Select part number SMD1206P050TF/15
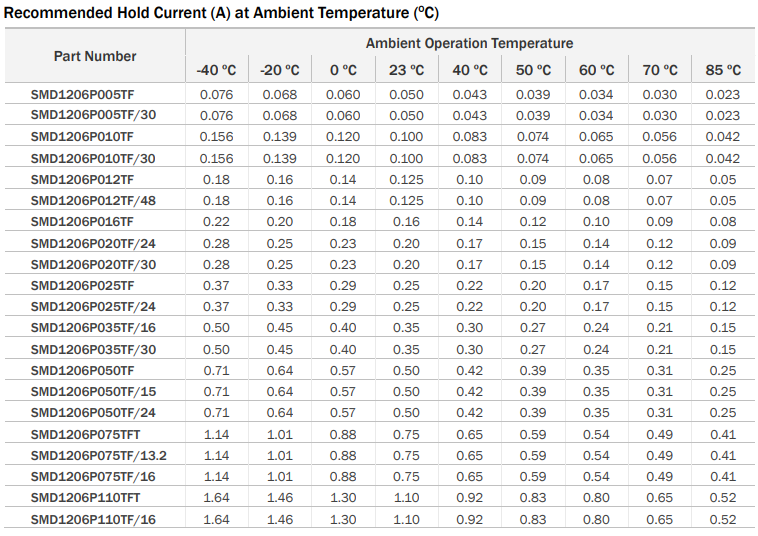Viewport: 758px width, 536px height. click(93, 391)
